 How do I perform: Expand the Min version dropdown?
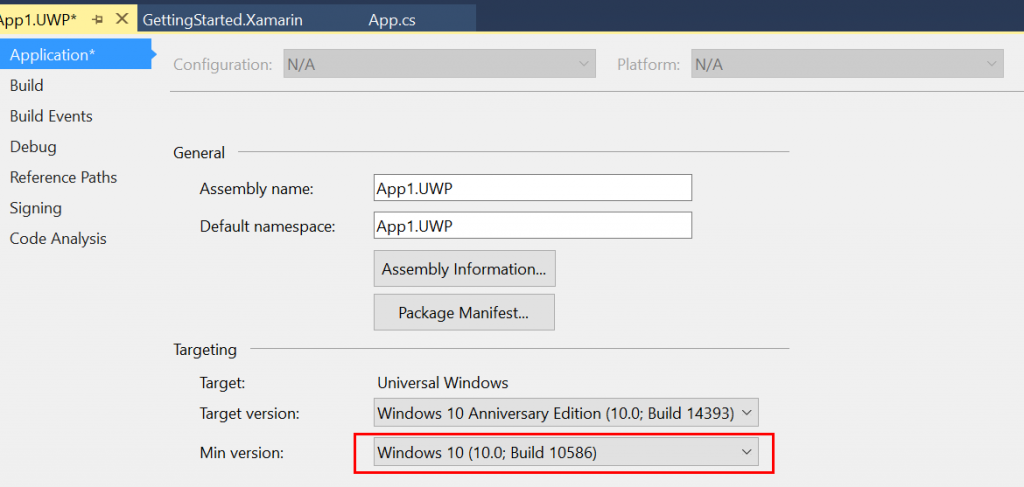(x=566, y=452)
